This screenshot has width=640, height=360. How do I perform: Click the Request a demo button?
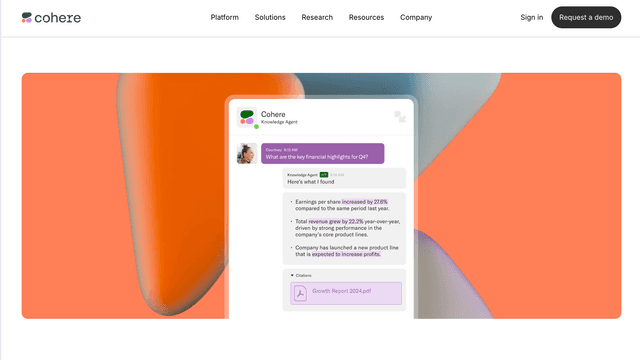[586, 18]
